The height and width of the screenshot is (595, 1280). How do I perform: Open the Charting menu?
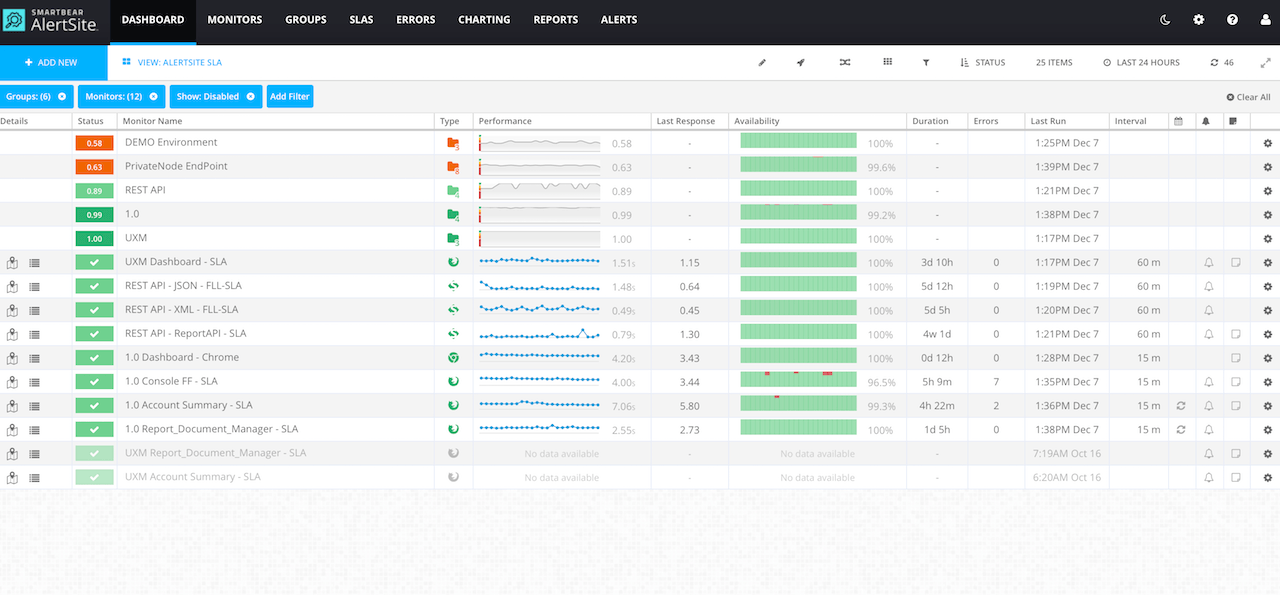(x=484, y=20)
